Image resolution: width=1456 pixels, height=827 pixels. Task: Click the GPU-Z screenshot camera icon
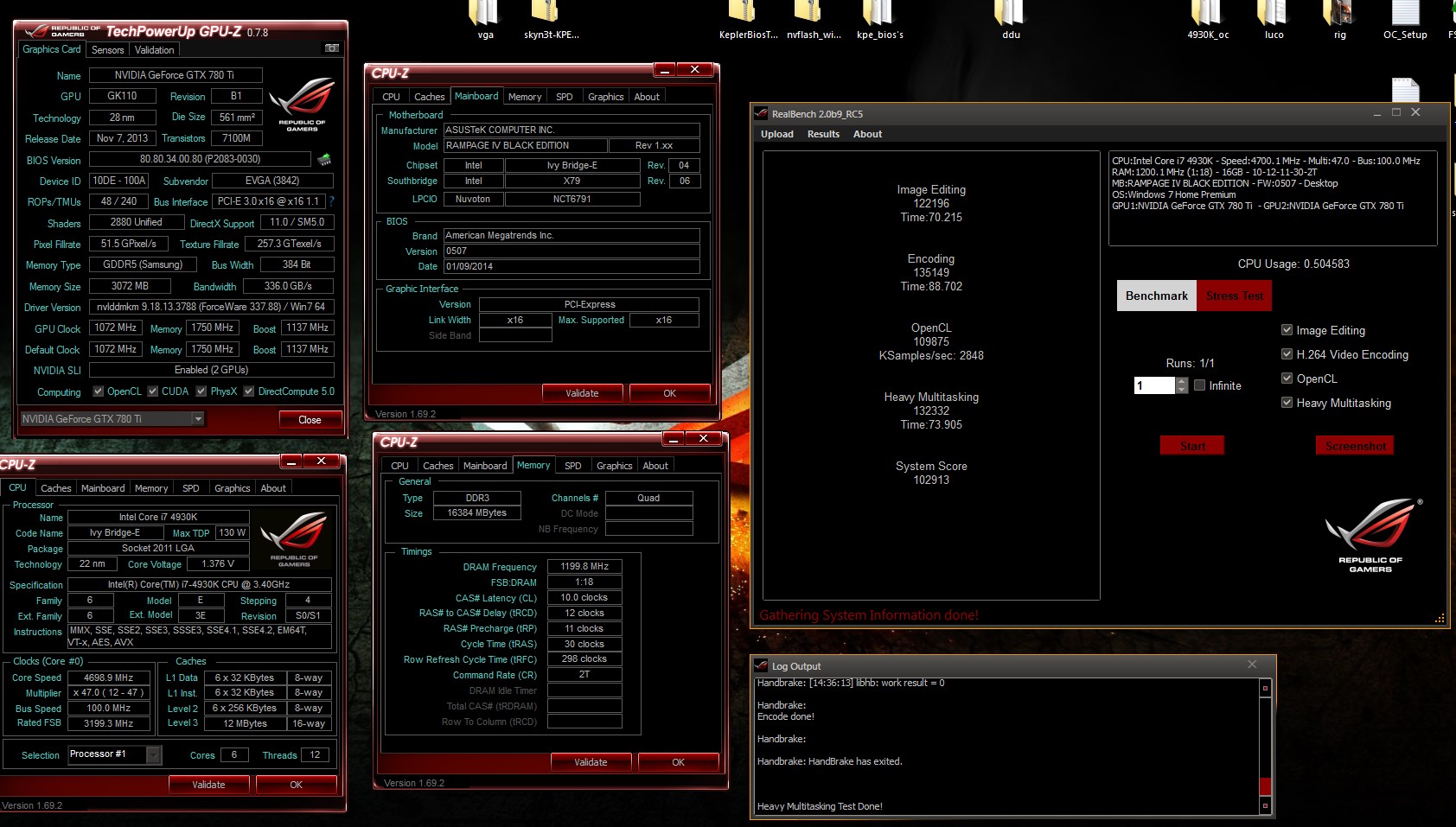pyautogui.click(x=331, y=48)
